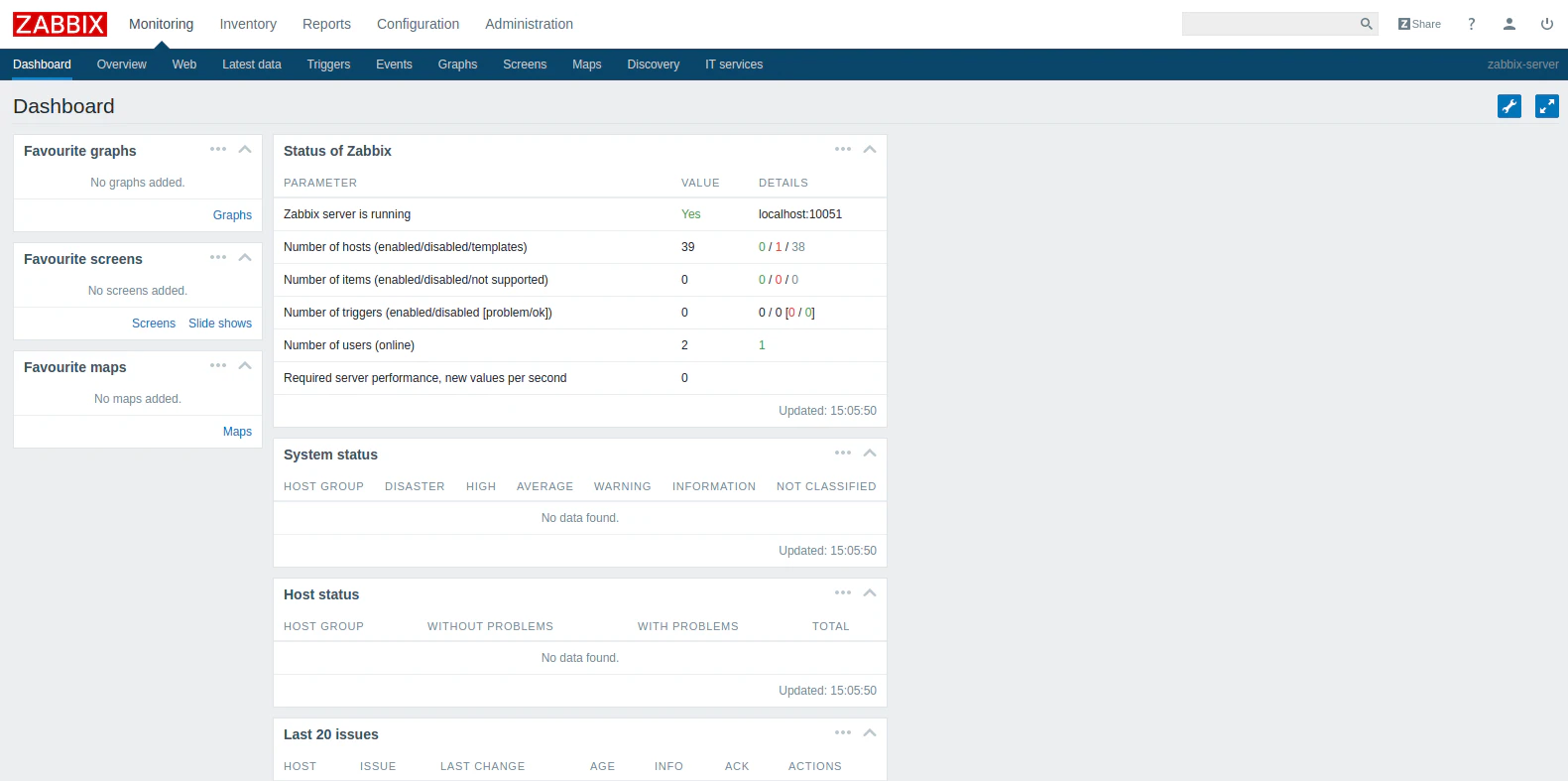Viewport: 1568px width, 781px height.
Task: Click the 'No graphs added.' message
Action: click(138, 183)
